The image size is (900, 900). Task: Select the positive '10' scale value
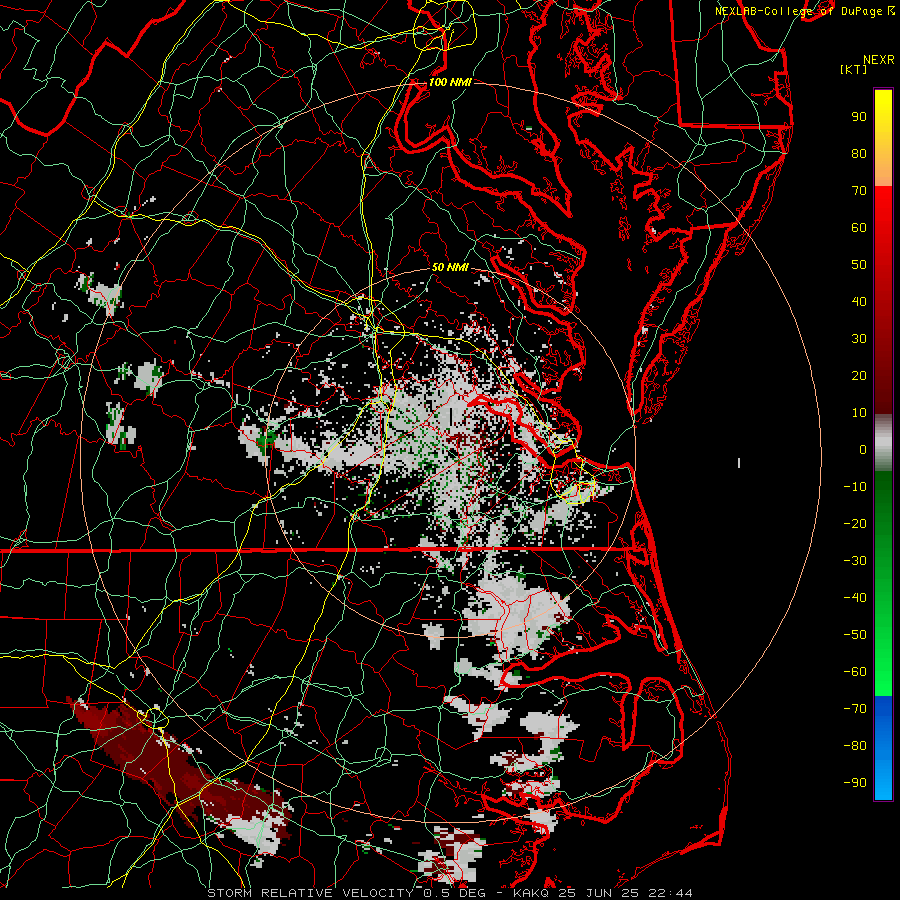pos(859,413)
